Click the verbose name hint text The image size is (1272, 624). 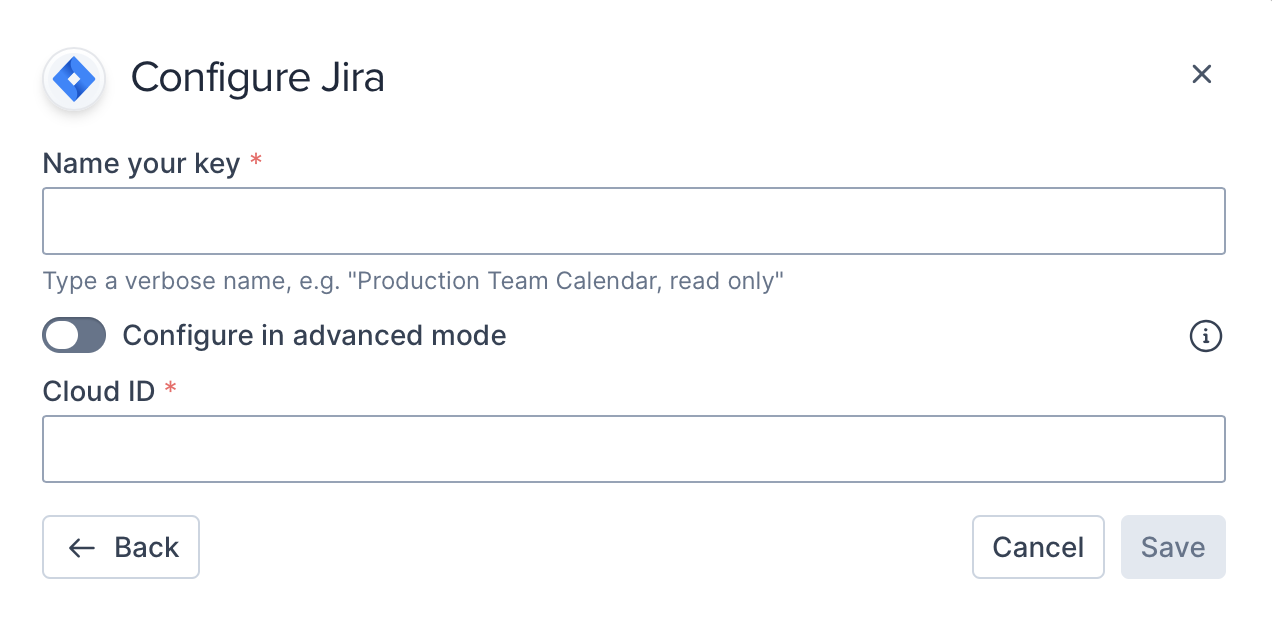click(412, 281)
